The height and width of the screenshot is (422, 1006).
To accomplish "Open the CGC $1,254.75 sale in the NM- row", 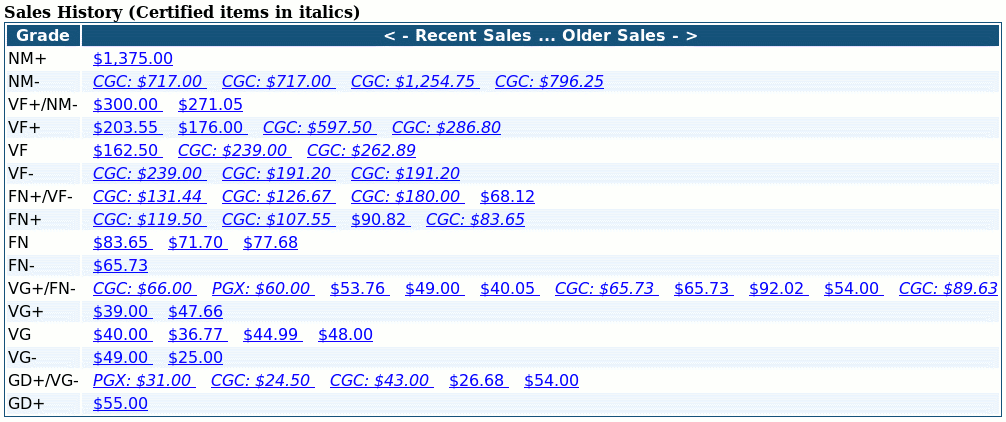I will point(415,82).
